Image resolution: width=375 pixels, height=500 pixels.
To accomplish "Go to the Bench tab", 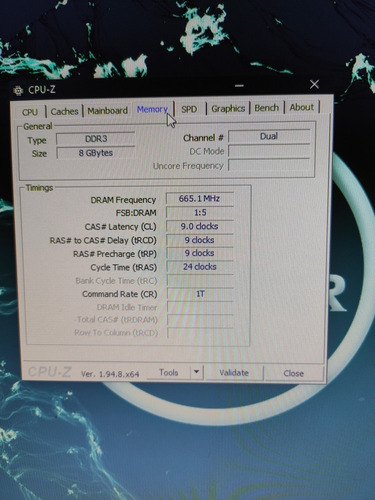I will pyautogui.click(x=267, y=108).
